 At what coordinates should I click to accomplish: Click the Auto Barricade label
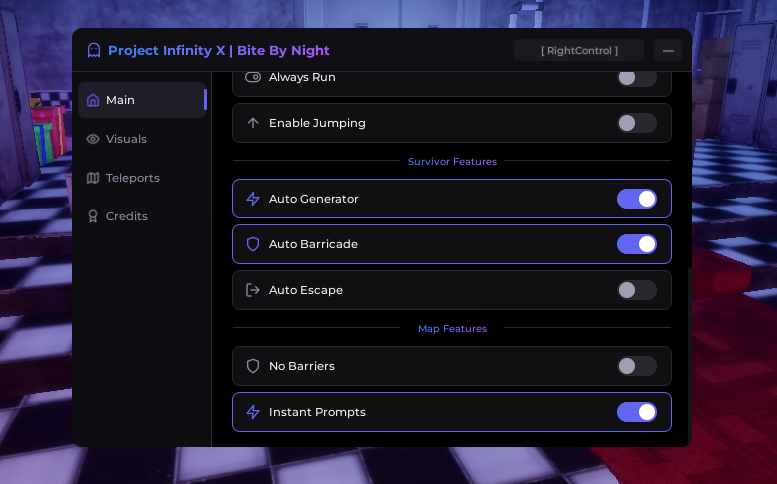point(313,244)
